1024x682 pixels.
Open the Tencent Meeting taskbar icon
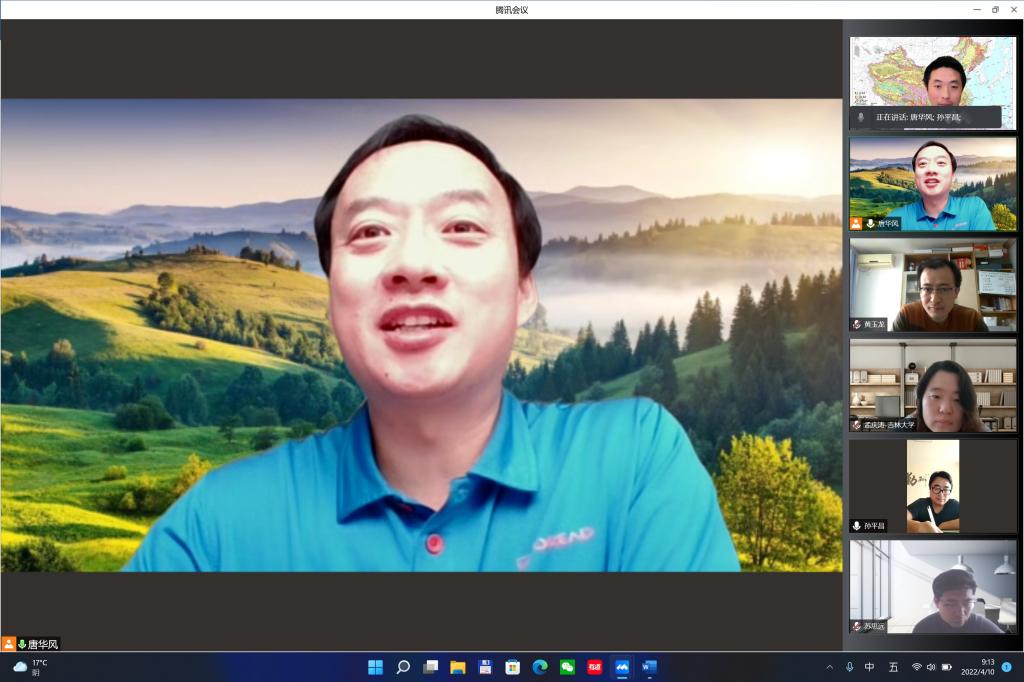pyautogui.click(x=622, y=667)
